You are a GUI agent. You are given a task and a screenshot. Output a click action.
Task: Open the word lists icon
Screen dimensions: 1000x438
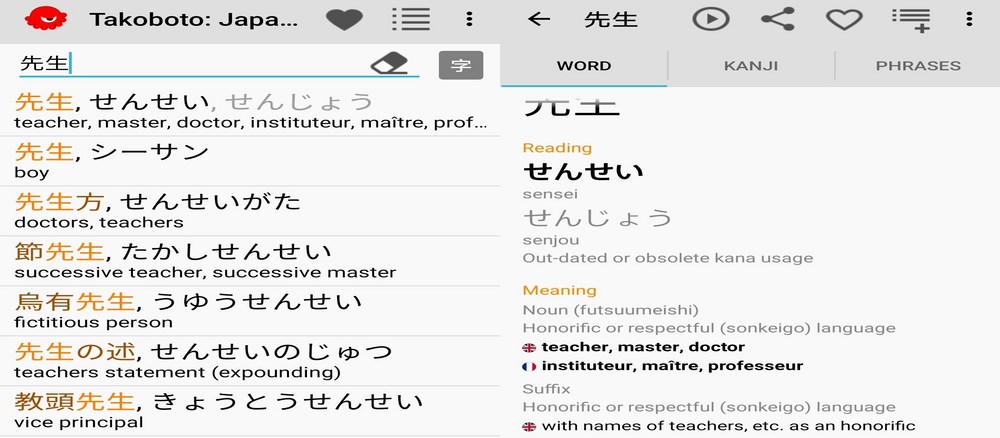[410, 19]
